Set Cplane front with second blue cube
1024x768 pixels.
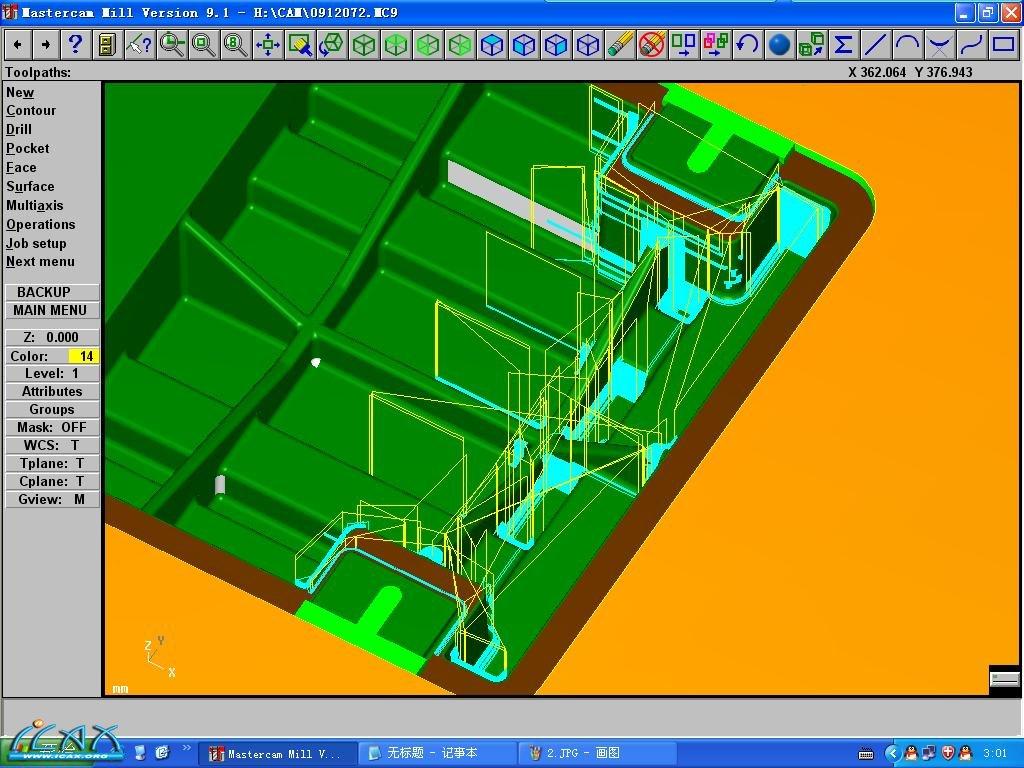pyautogui.click(x=523, y=45)
